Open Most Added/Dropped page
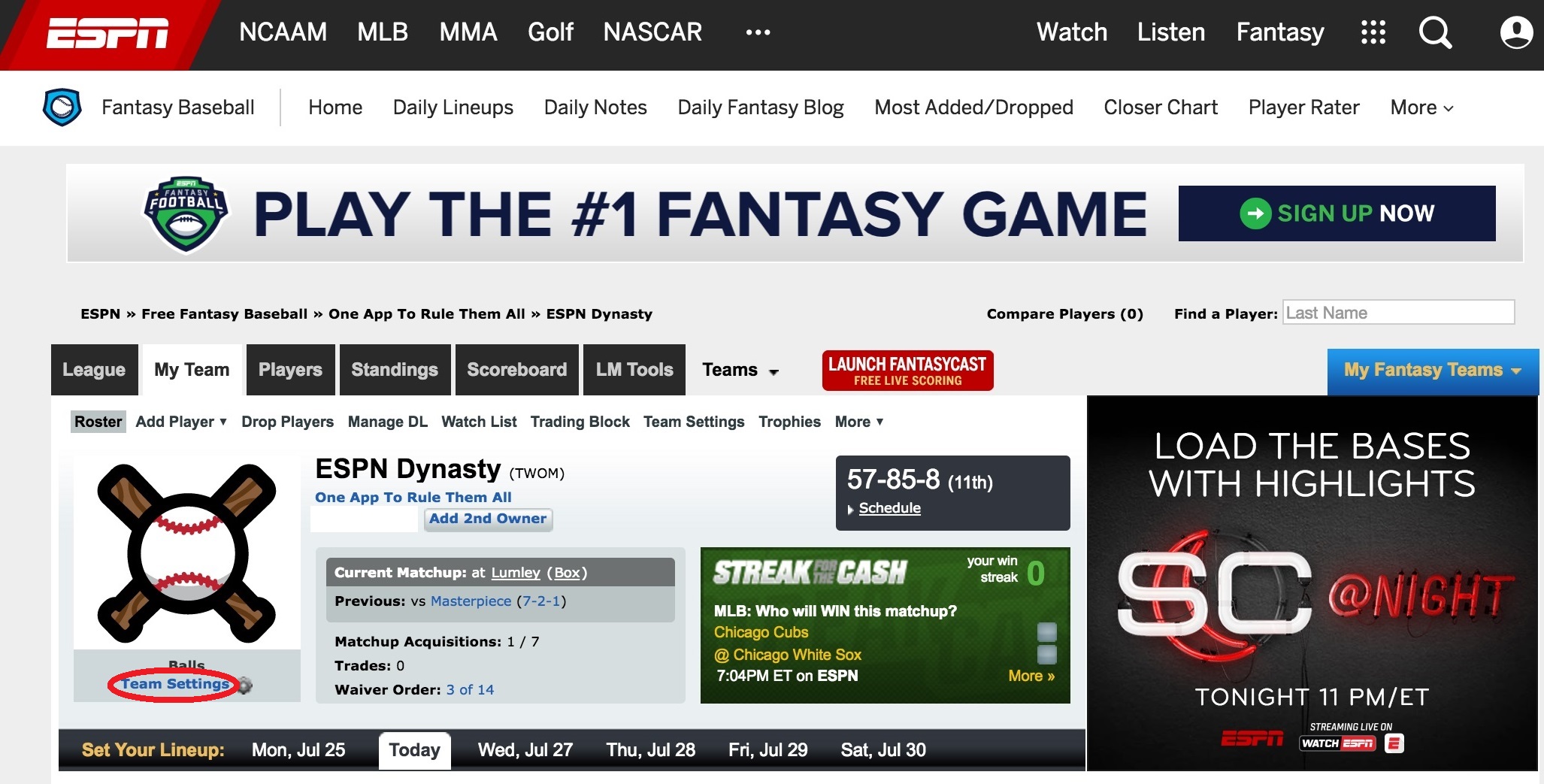 973,107
